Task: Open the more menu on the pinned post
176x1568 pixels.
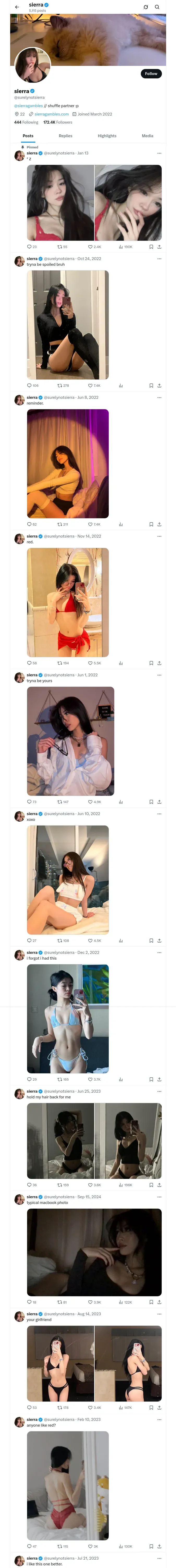Action: (x=159, y=153)
